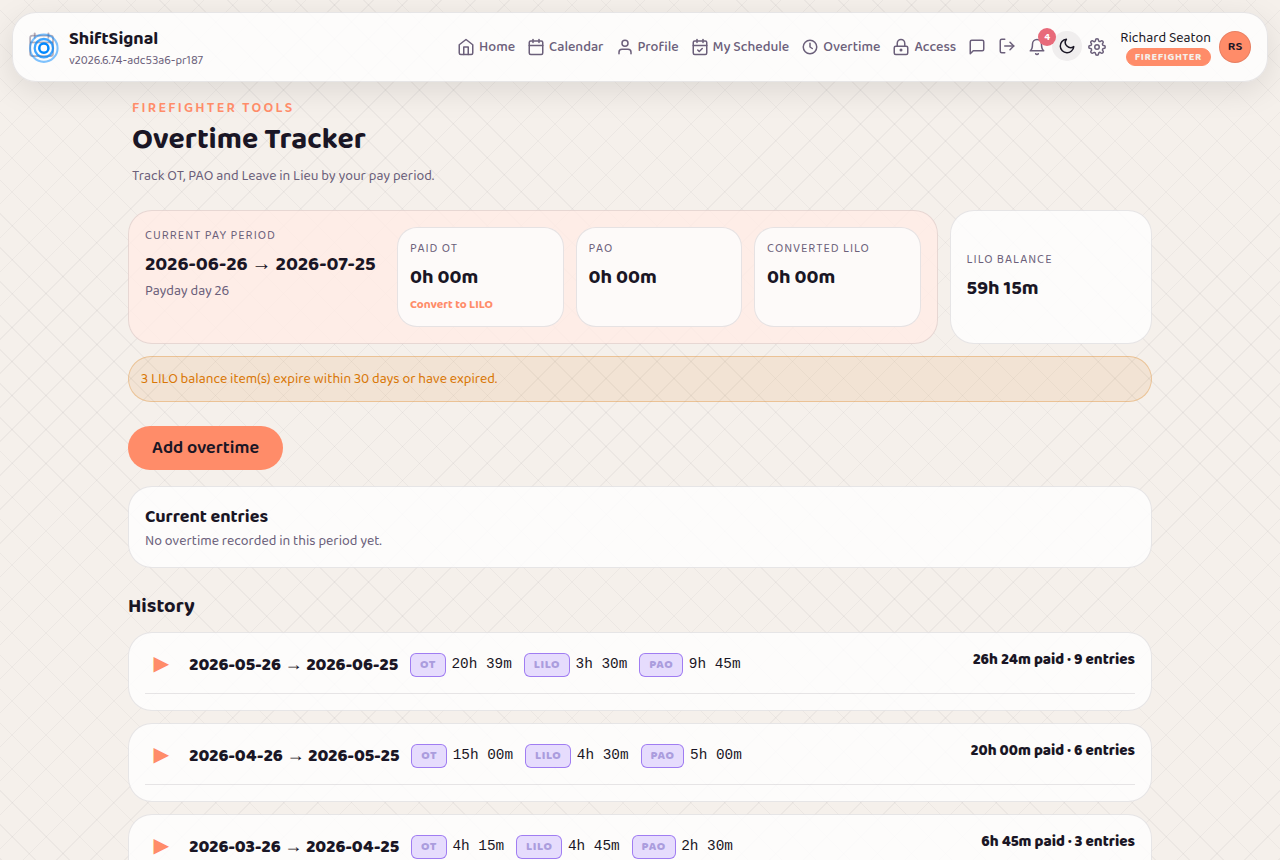Click the logout arrow icon
1280x860 pixels.
point(1007,47)
